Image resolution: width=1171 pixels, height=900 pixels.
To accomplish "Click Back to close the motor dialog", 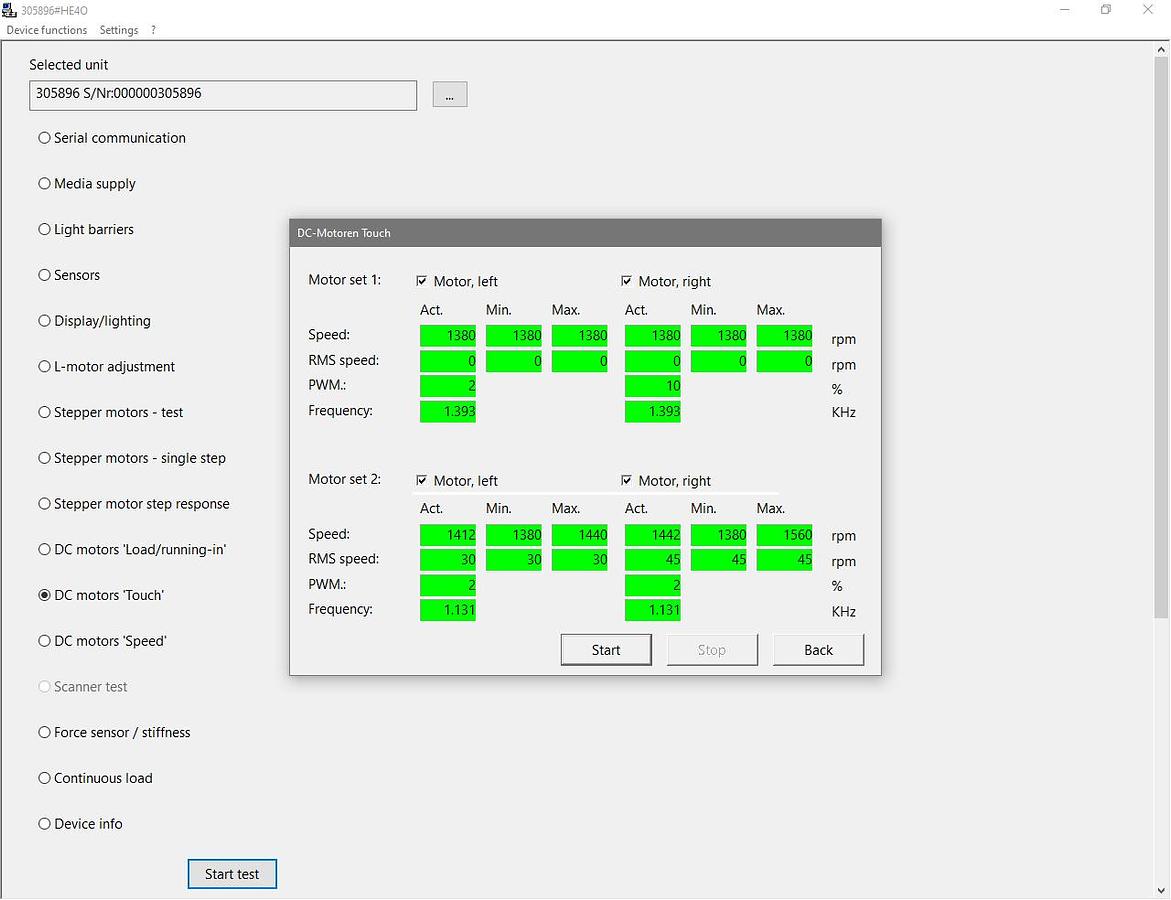I will pyautogui.click(x=818, y=650).
